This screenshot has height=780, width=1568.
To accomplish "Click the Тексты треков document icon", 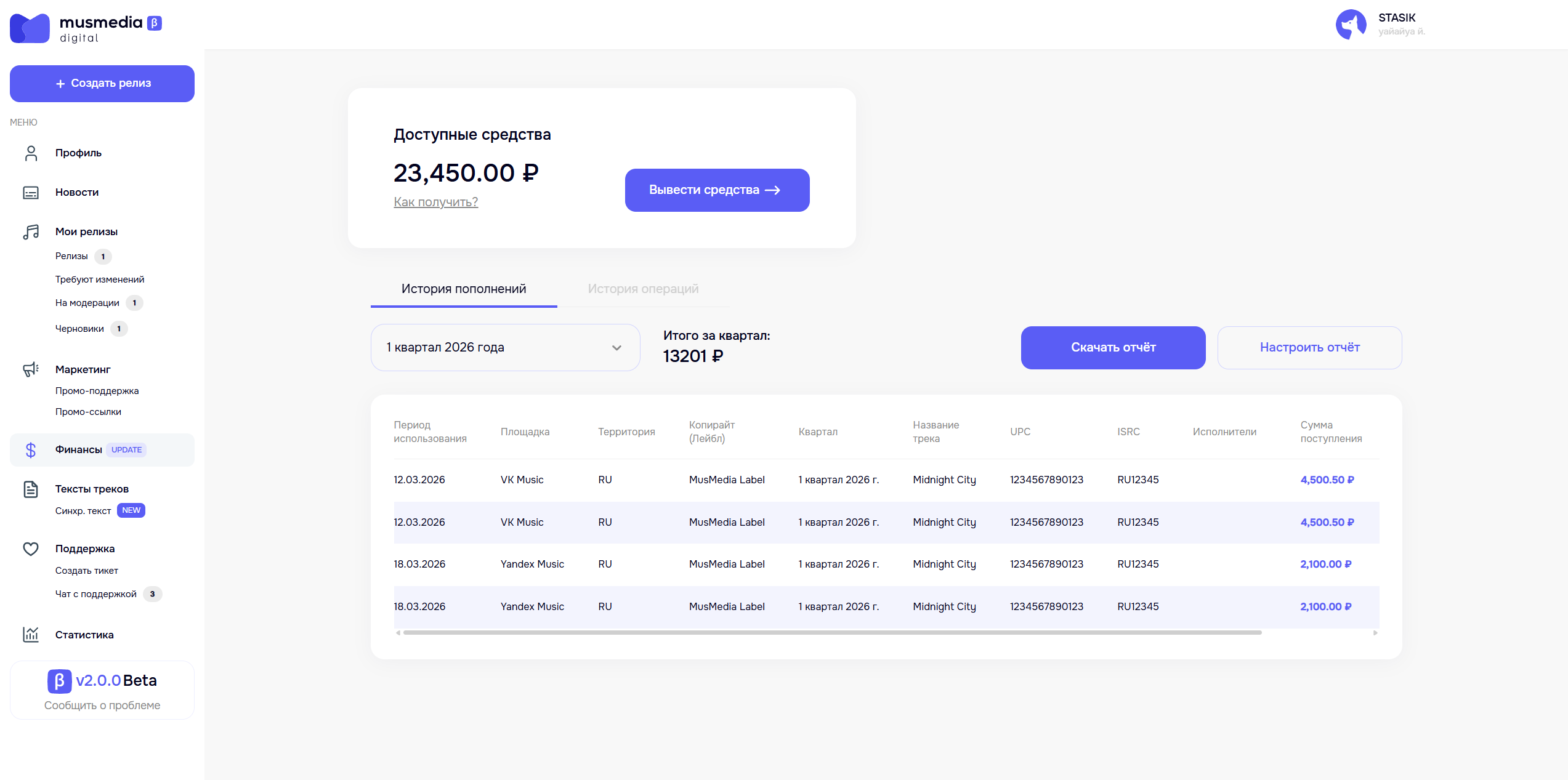I will (31, 489).
